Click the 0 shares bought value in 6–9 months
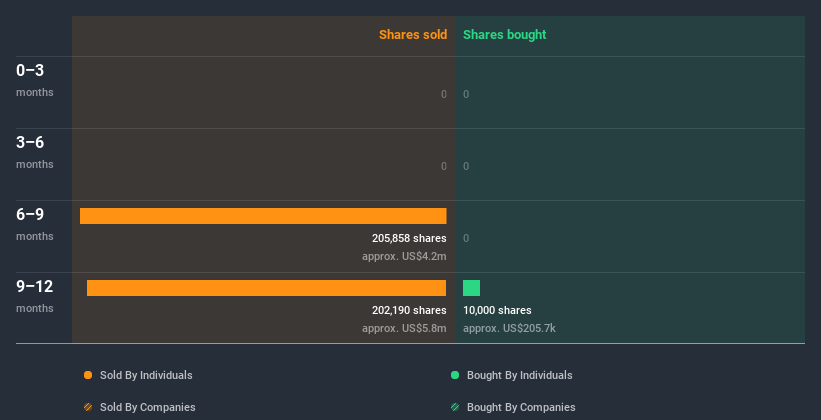821x420 pixels. tap(466, 238)
